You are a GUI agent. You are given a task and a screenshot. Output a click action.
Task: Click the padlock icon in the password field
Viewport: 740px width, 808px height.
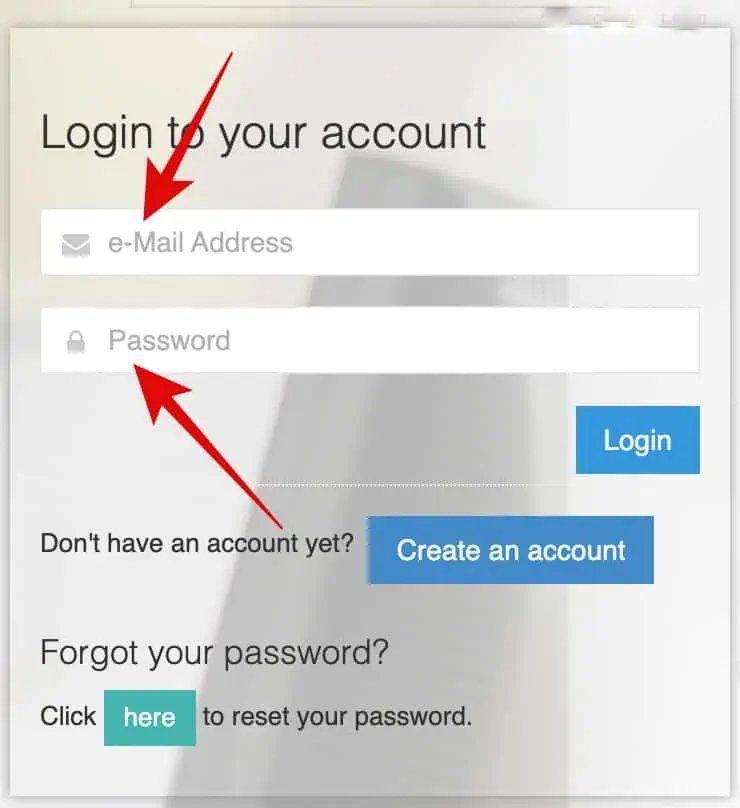click(76, 342)
